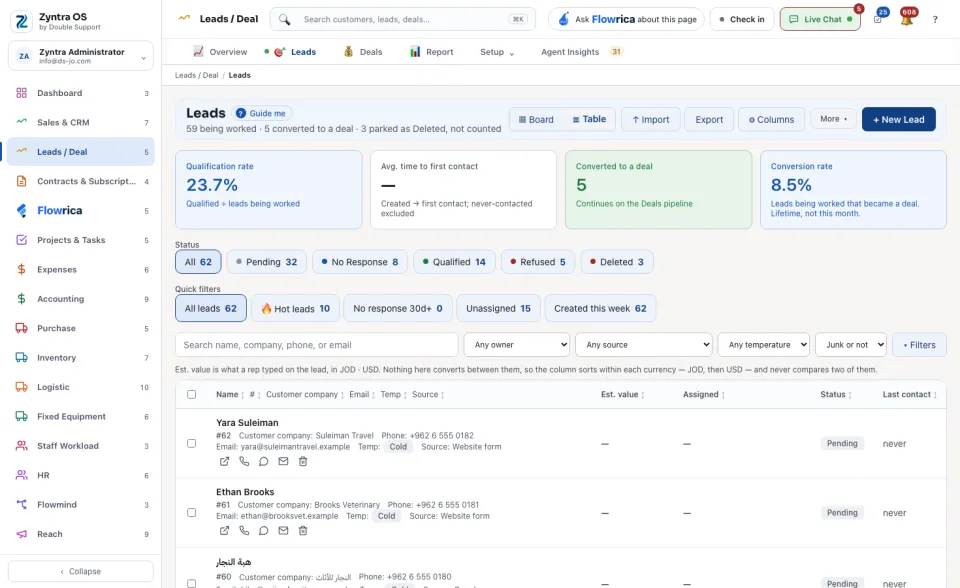Create a new lead with New Lead button

pos(898,119)
